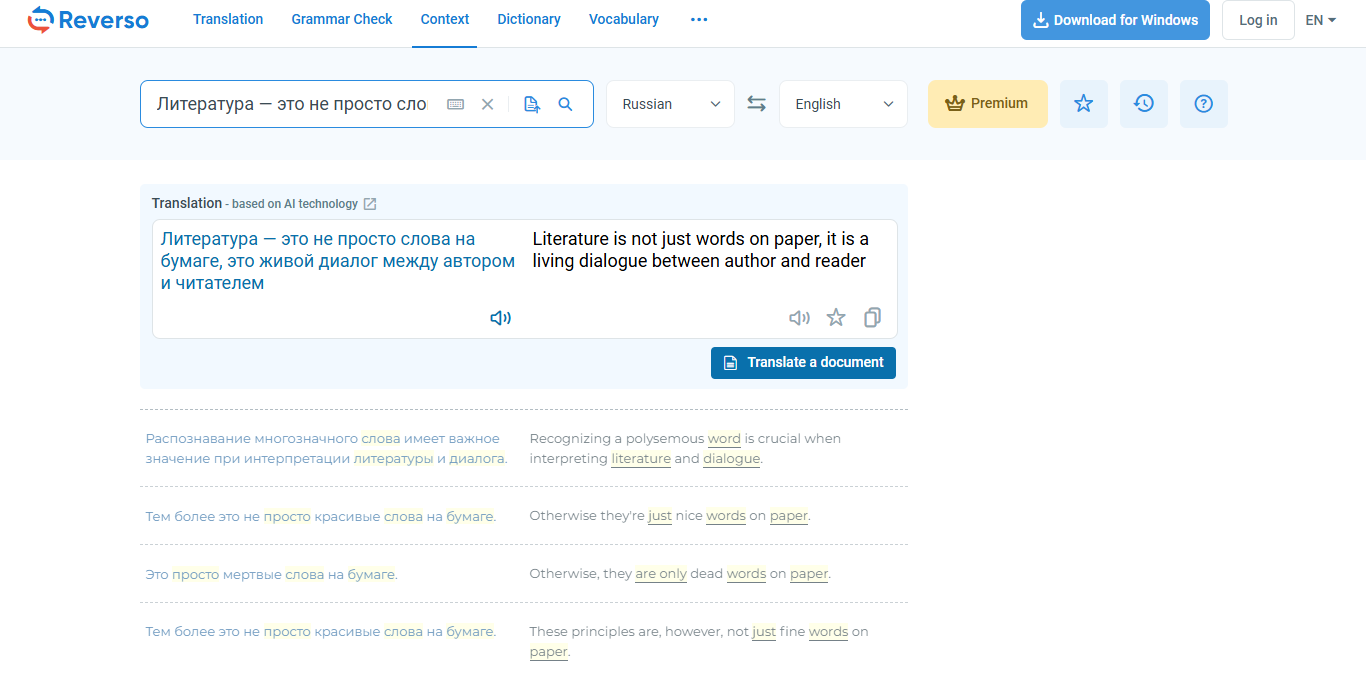The image size is (1366, 674).
Task: Click the document upload icon in search box
Action: click(x=532, y=104)
